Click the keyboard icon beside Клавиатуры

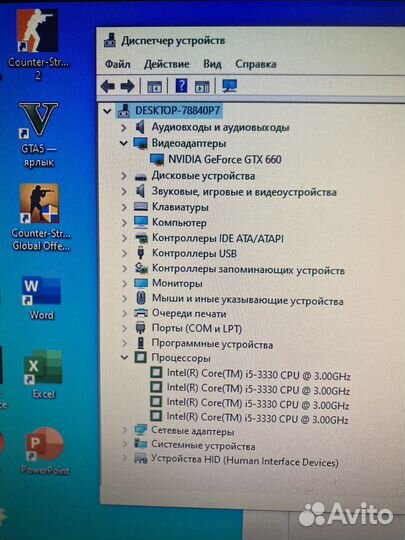(141, 207)
